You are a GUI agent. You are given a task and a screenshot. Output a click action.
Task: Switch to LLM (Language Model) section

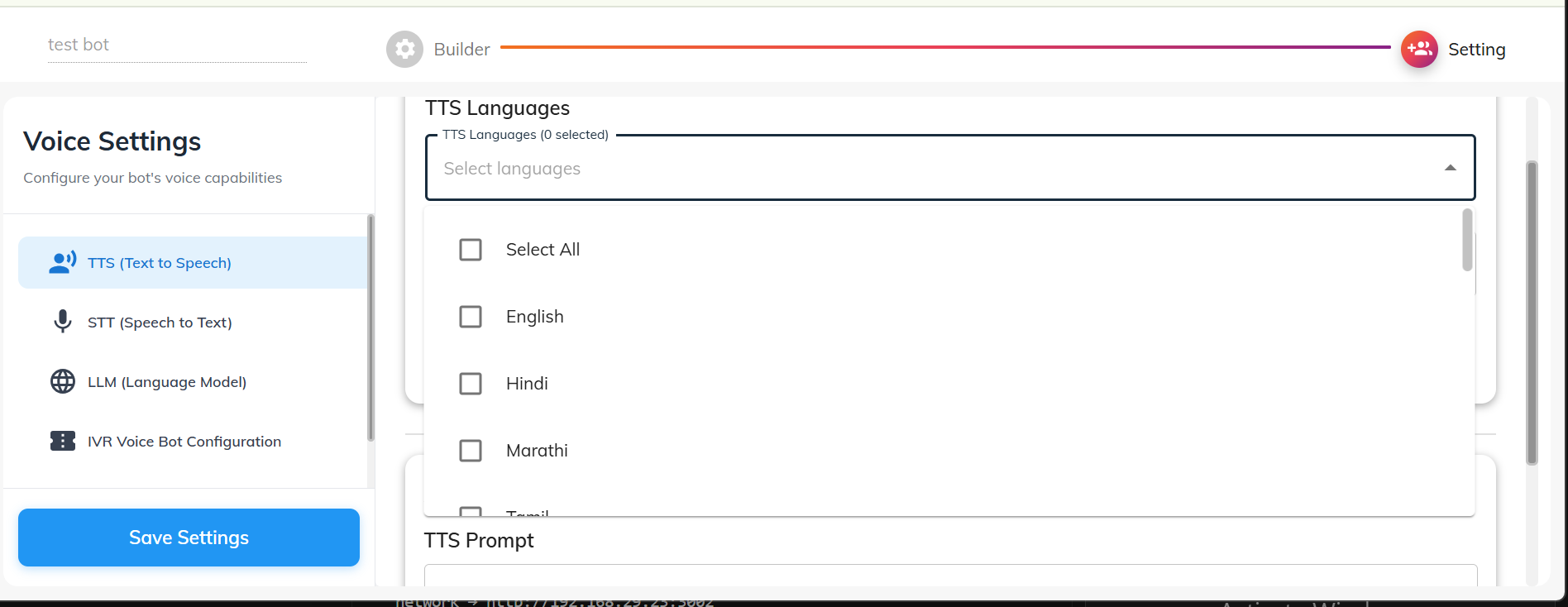[x=167, y=382]
